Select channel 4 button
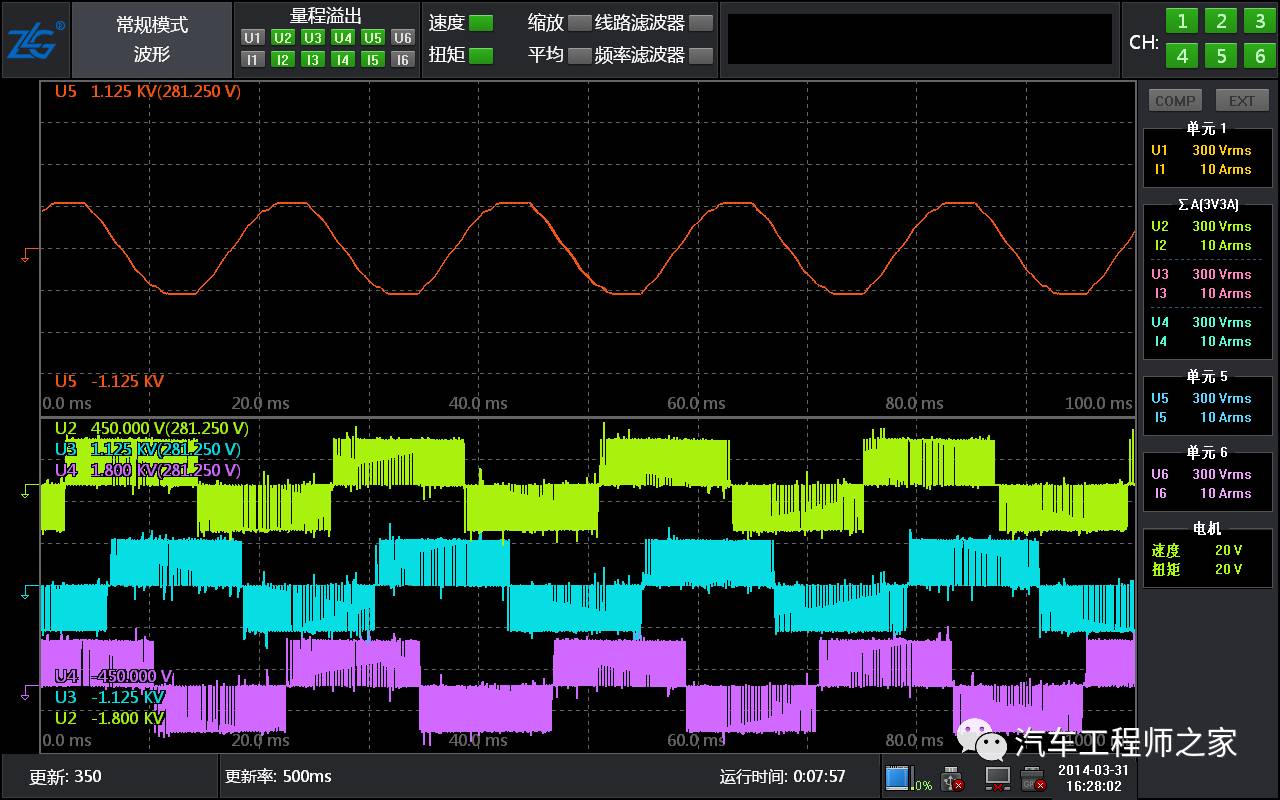1280x800 pixels. click(x=1182, y=56)
